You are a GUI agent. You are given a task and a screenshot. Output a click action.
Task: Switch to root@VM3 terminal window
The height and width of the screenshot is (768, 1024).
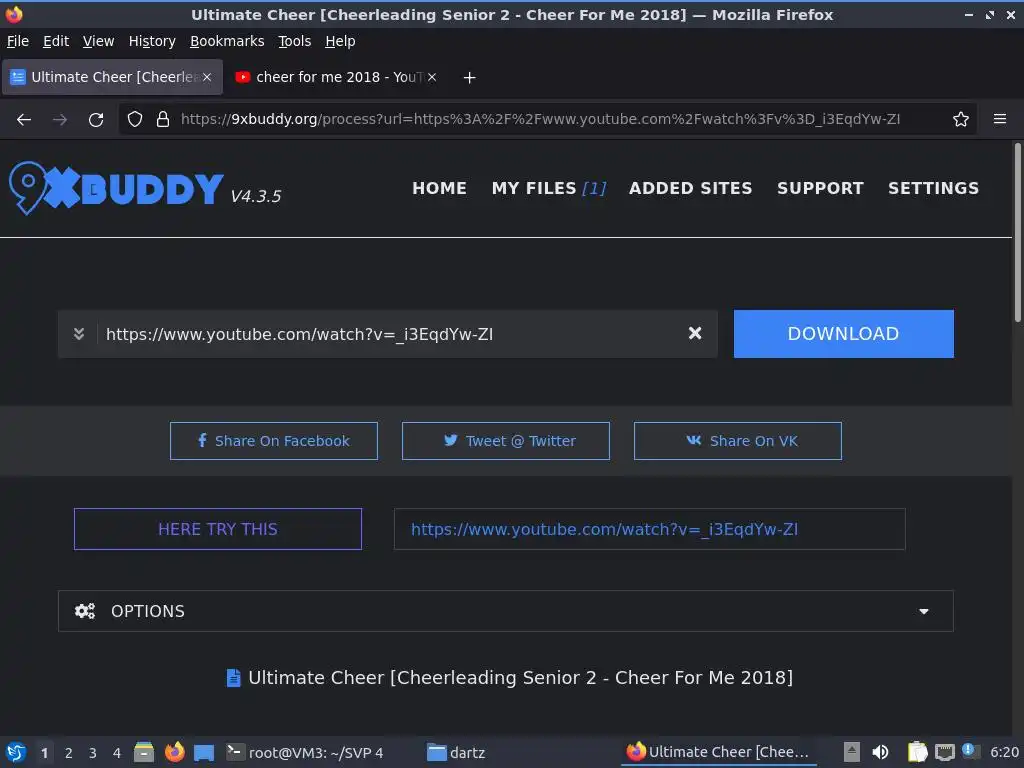[x=305, y=752]
